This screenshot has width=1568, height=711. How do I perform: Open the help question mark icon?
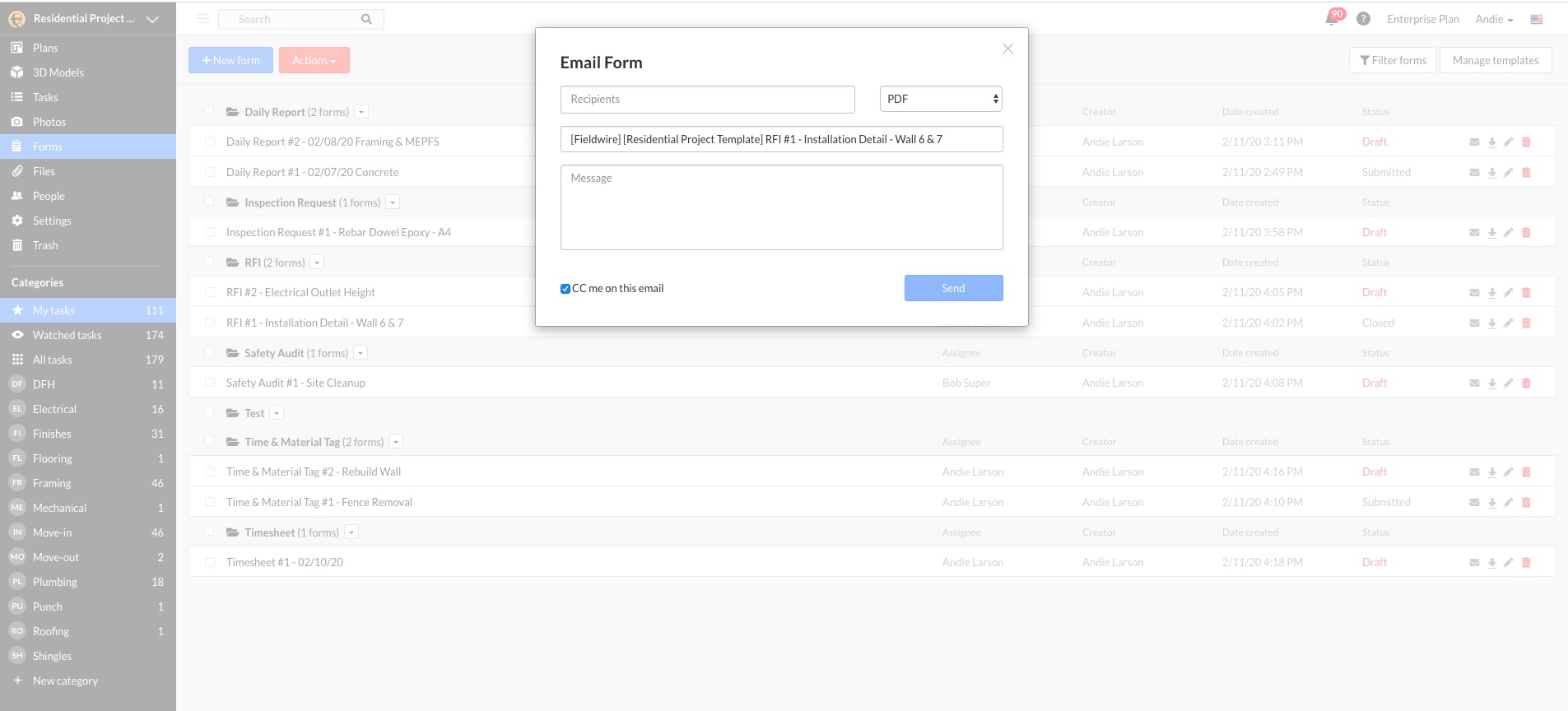[x=1363, y=19]
